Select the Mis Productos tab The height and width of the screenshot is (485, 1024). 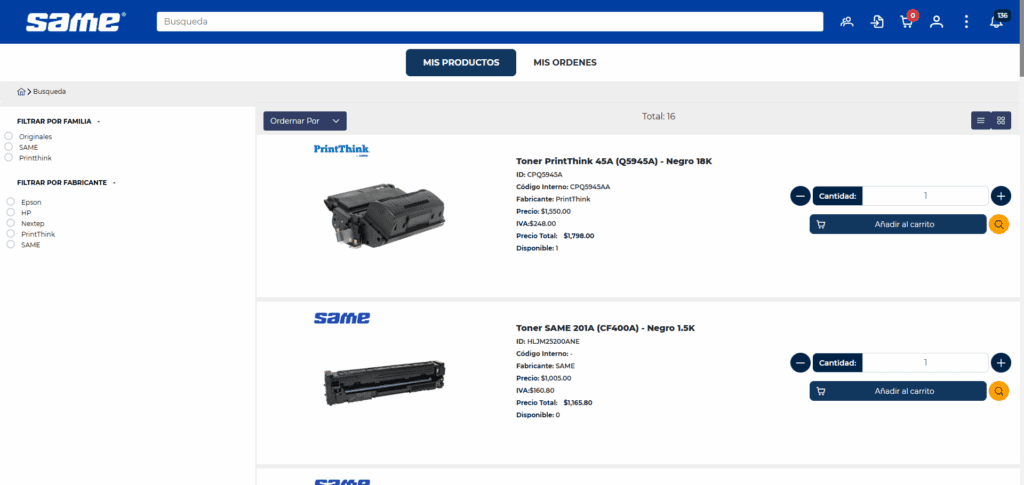(x=460, y=62)
